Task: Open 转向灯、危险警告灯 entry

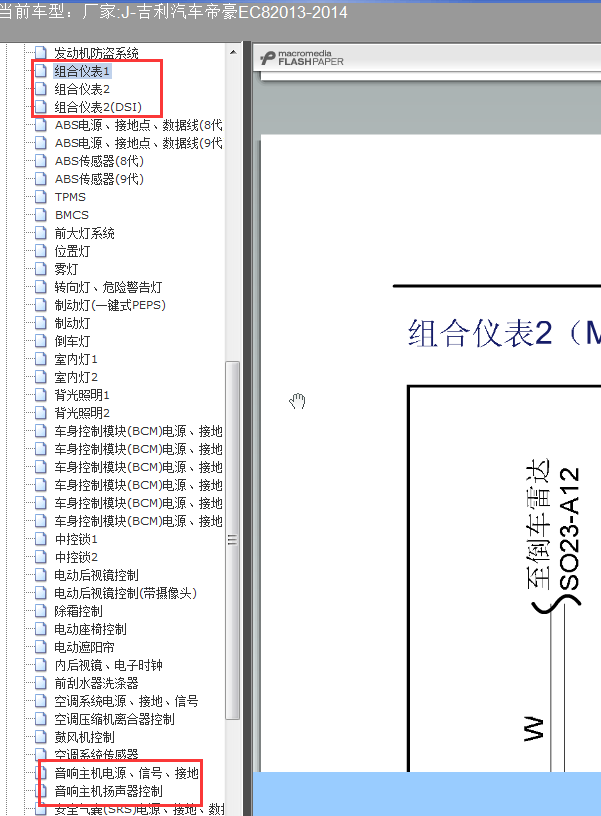Action: (x=108, y=287)
